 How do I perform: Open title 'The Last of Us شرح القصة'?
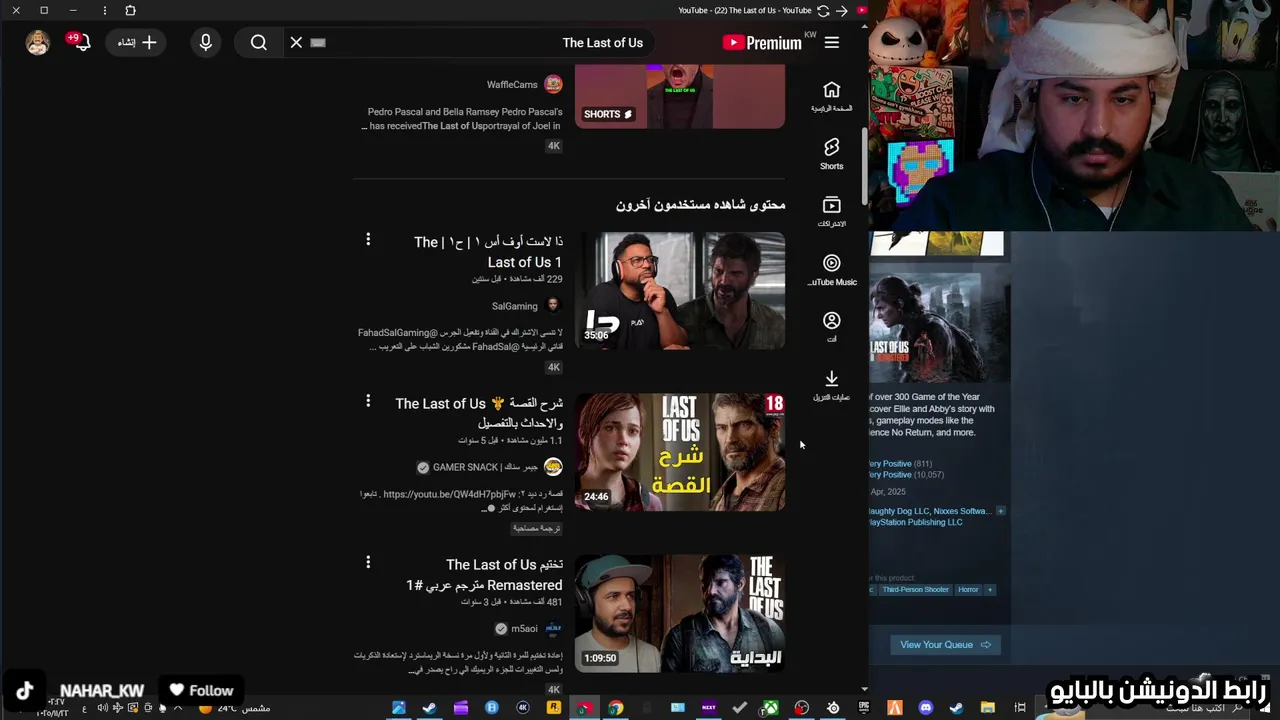pos(479,413)
